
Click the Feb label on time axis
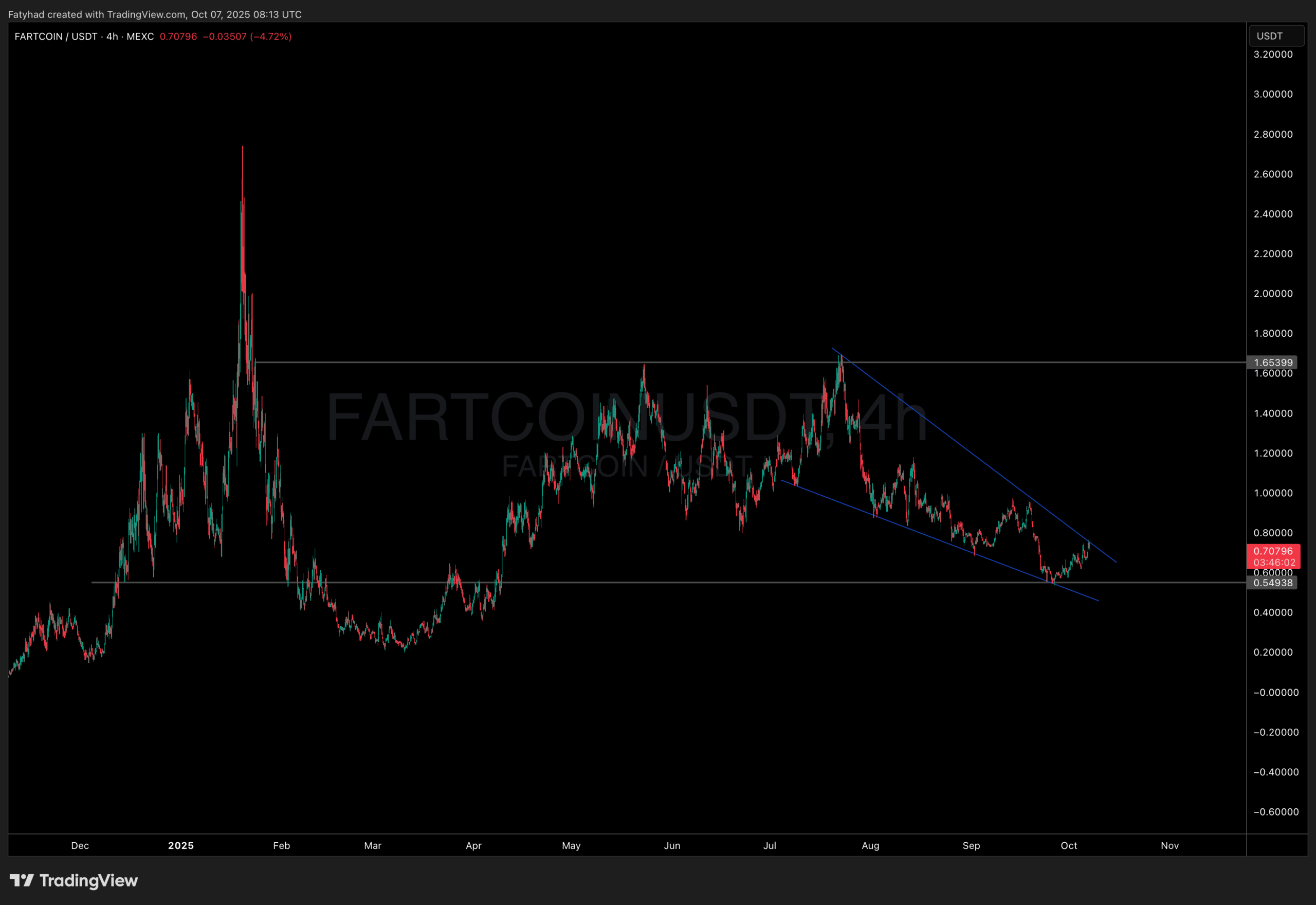tap(281, 845)
